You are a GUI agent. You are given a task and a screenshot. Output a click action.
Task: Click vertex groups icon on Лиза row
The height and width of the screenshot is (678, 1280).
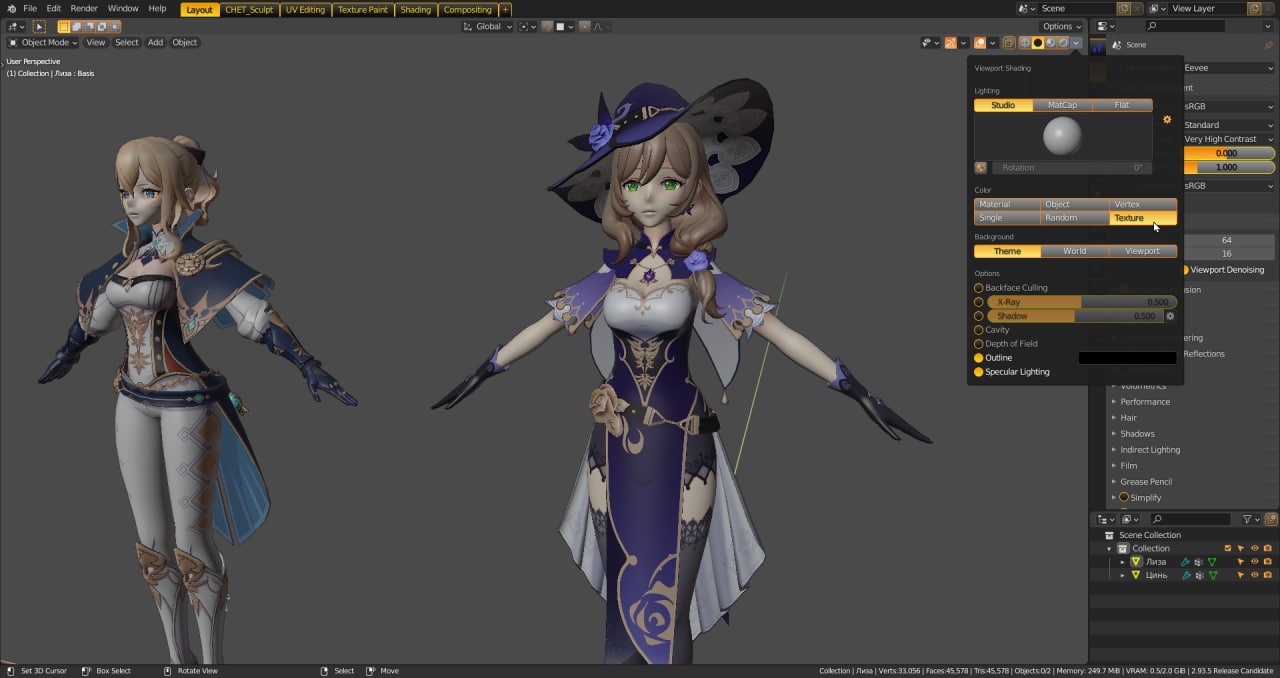pyautogui.click(x=1199, y=562)
